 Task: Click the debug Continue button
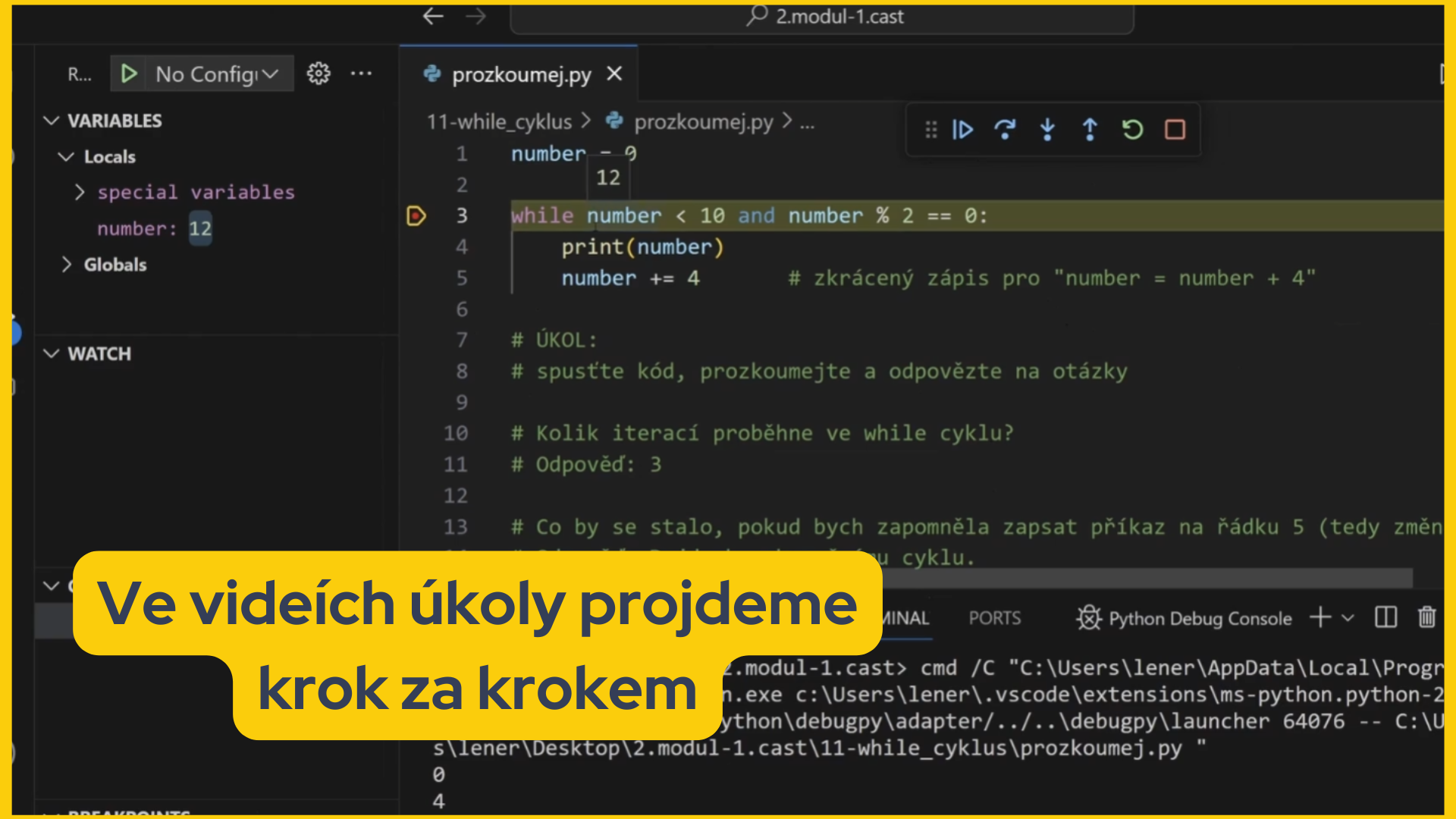[962, 130]
